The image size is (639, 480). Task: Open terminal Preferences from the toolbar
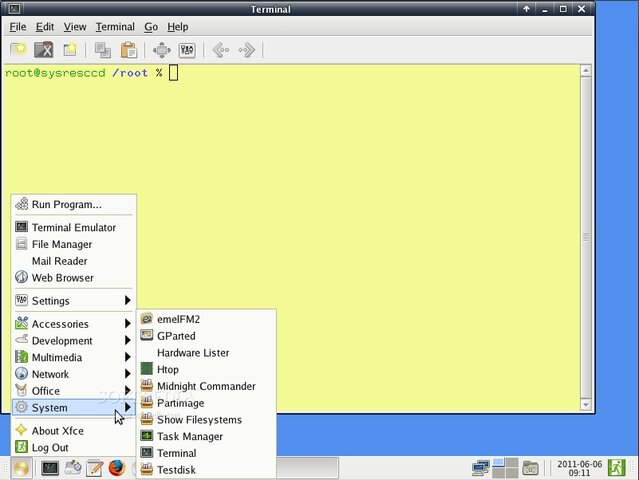[187, 50]
